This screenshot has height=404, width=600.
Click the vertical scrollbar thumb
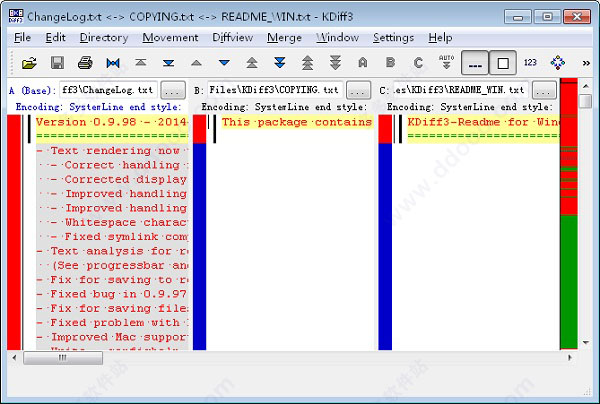[586, 101]
